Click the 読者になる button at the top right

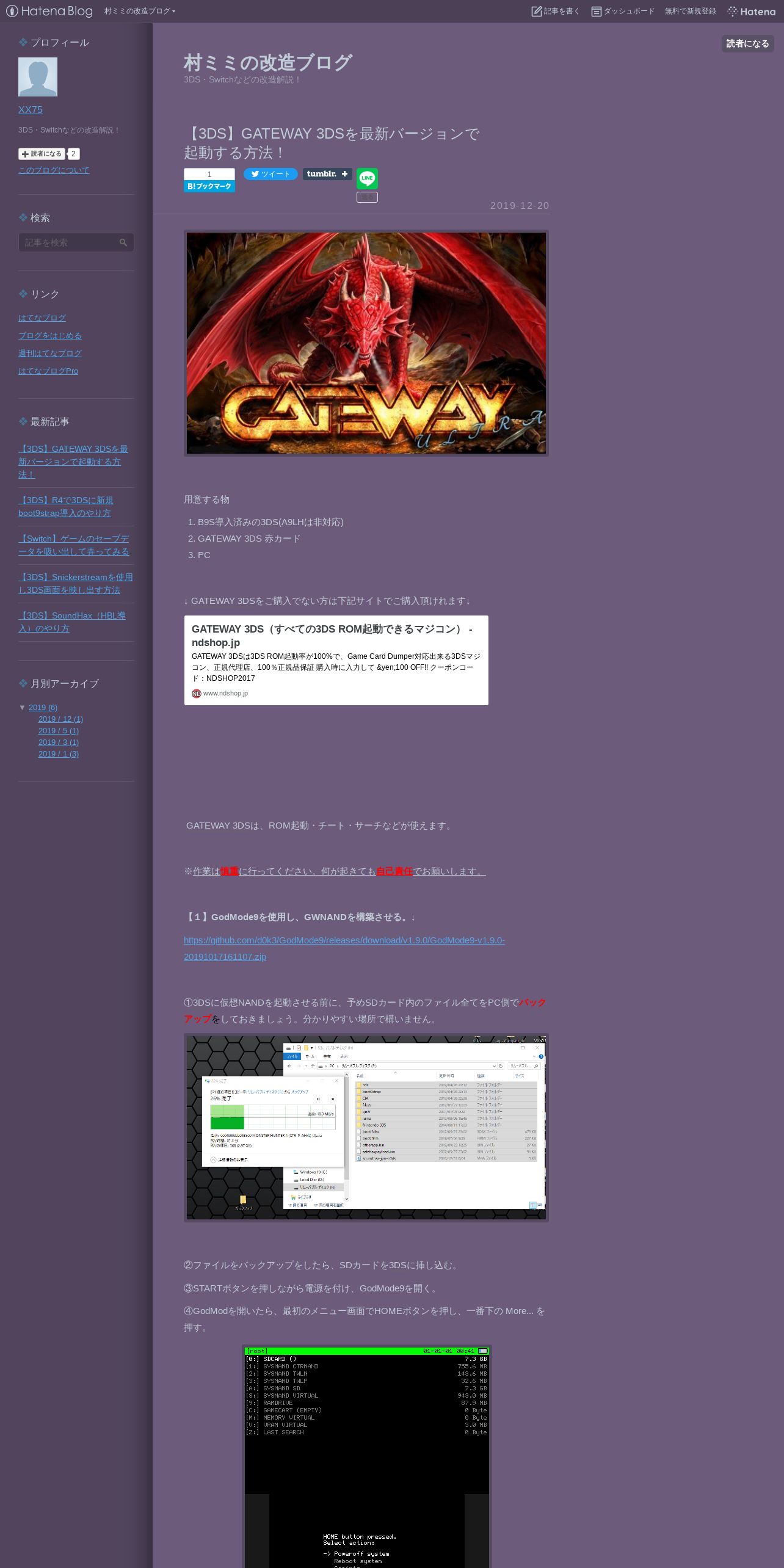tap(747, 43)
